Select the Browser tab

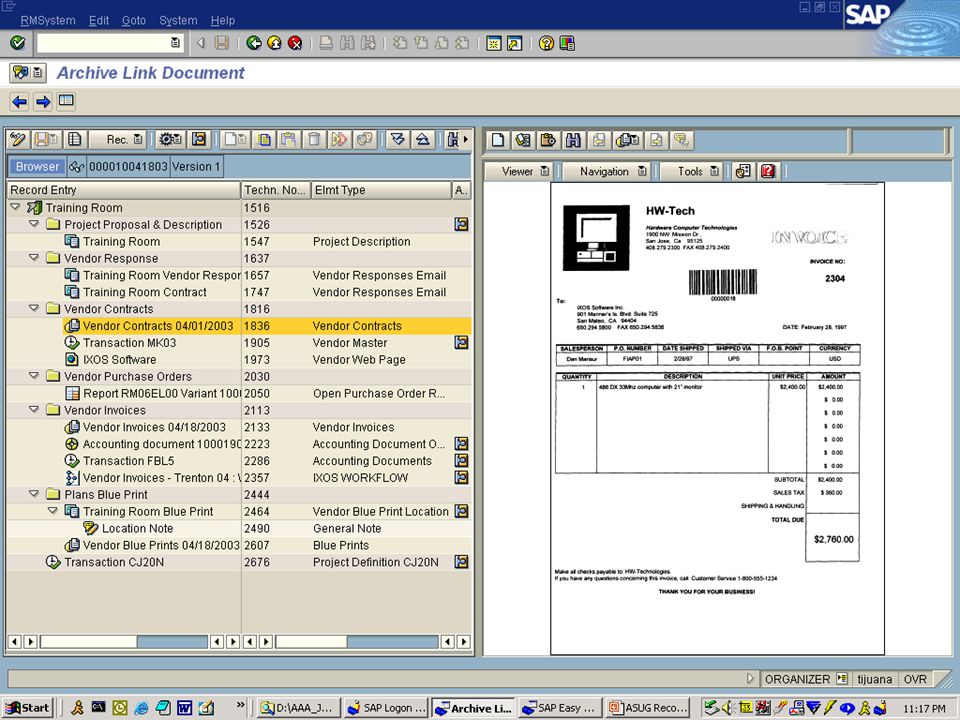click(x=37, y=167)
